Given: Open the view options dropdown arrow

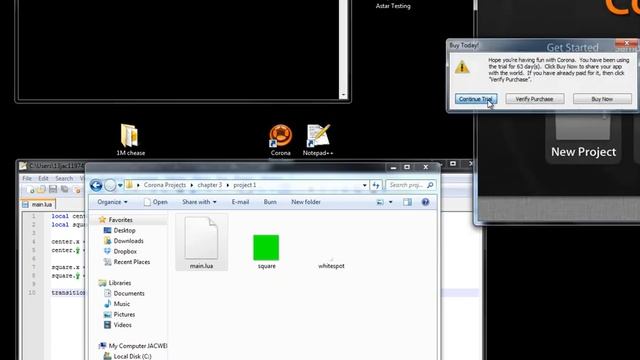Looking at the screenshot, I should tap(391, 202).
